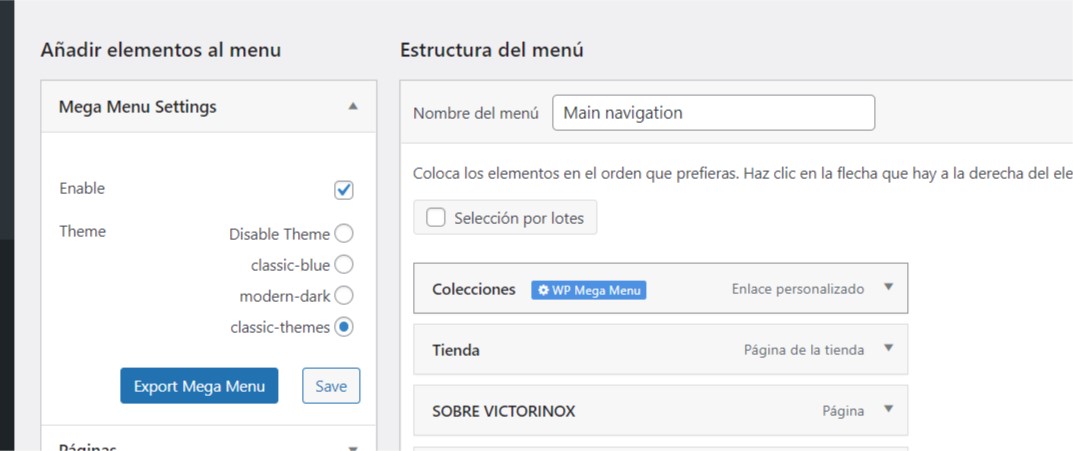Click the Añadir elementos al menu heading
The image size is (1073, 451).
[161, 50]
